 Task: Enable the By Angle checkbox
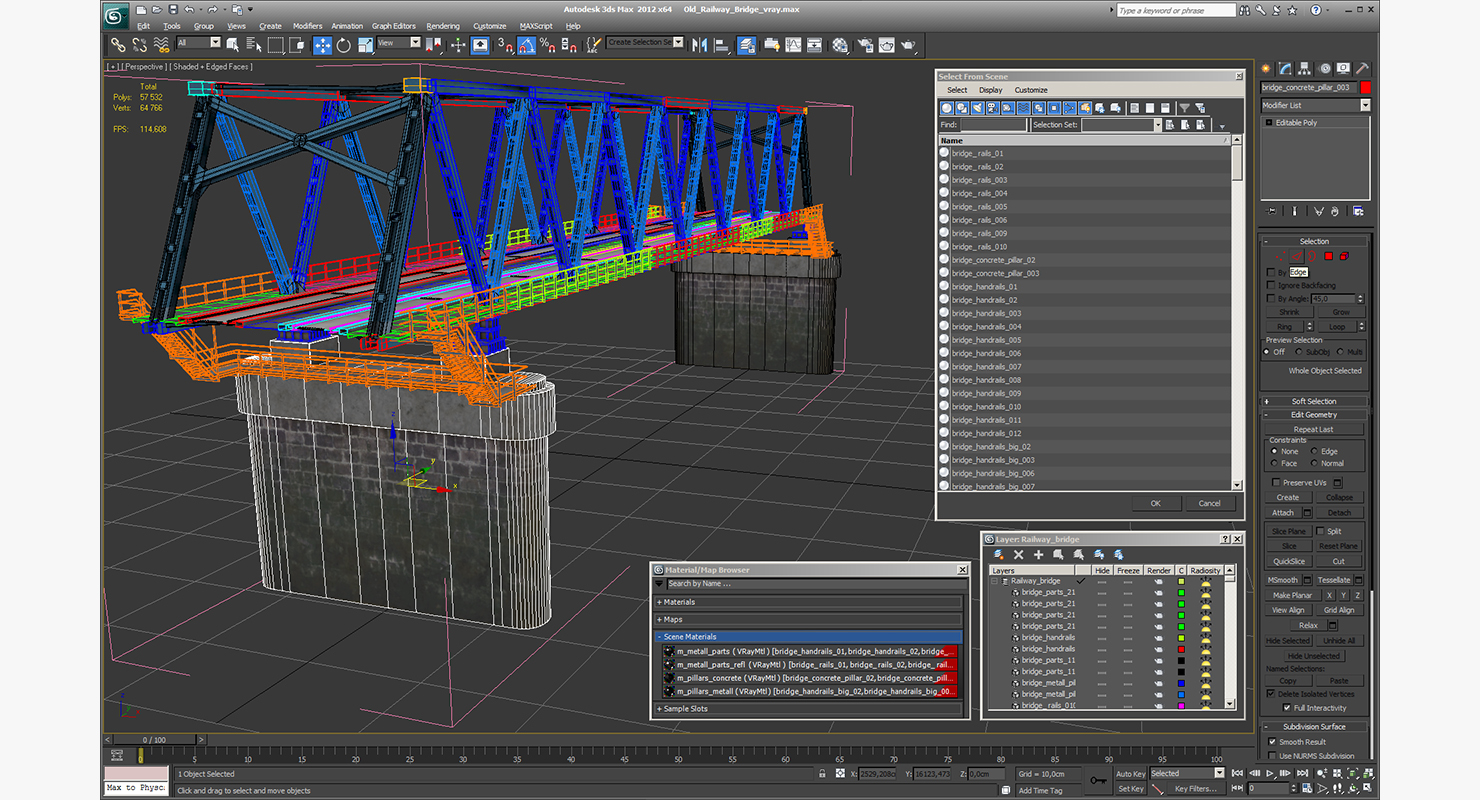[x=1271, y=298]
